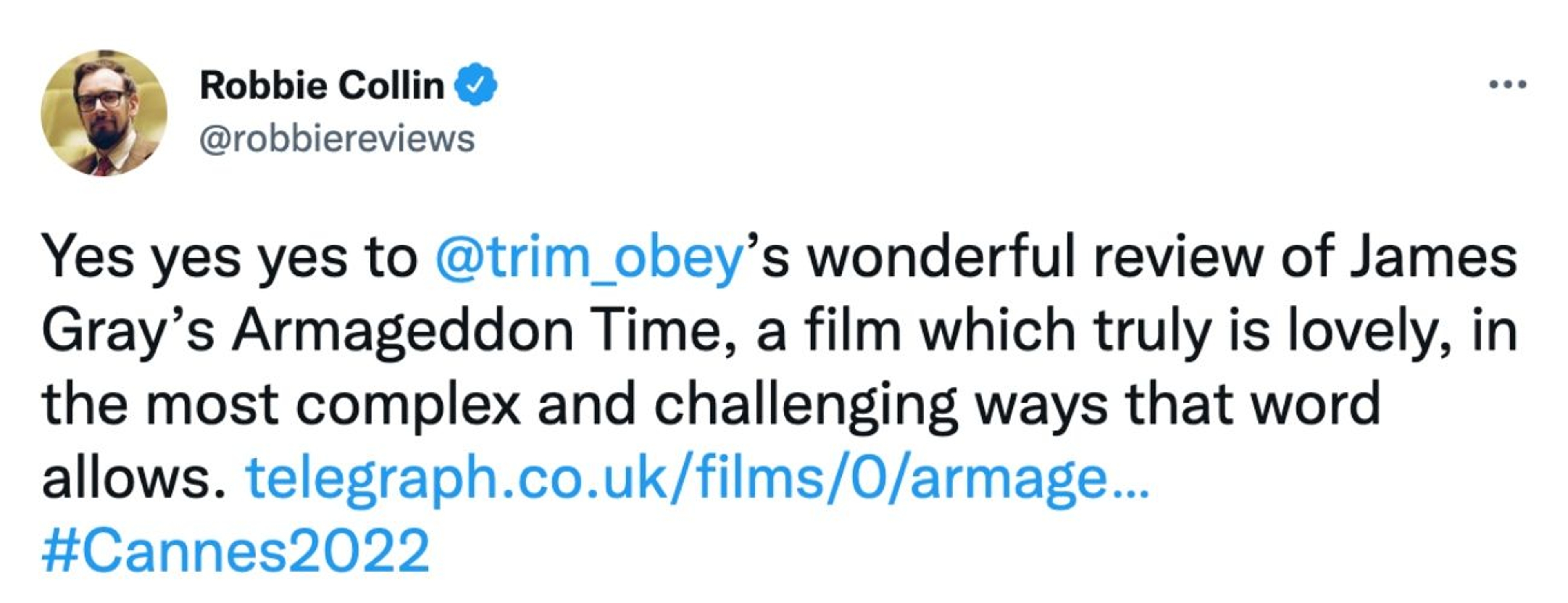Open the @robbiereviews handle
Viewport: 1568px width, 603px height.
click(336, 139)
